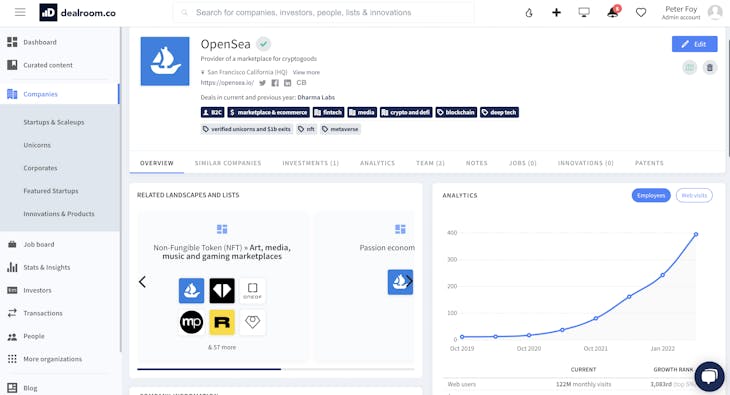Open the chat support bubble
This screenshot has height=395, width=730.
click(709, 376)
